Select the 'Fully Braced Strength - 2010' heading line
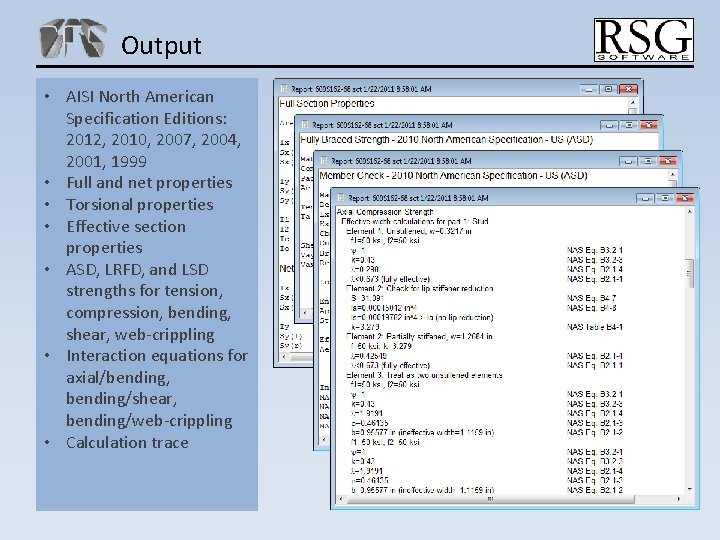 [x=446, y=140]
